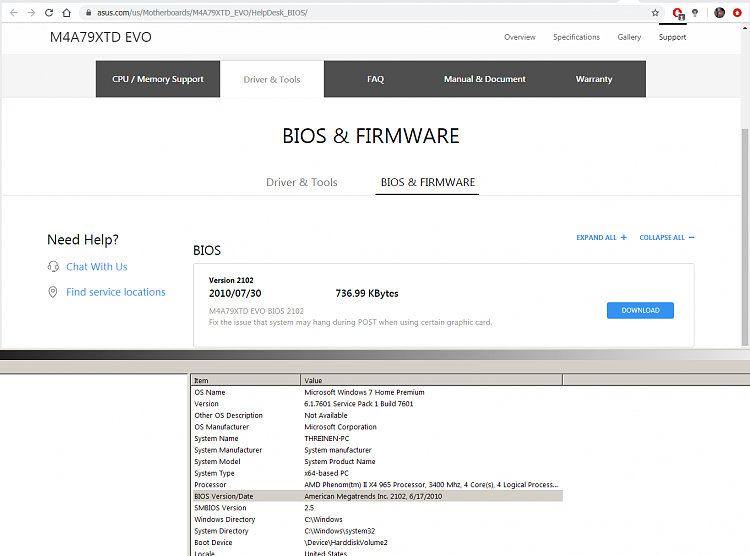Screen dimensions: 750x556
Task: Select the OS Manufacturer row
Action: [377, 427]
